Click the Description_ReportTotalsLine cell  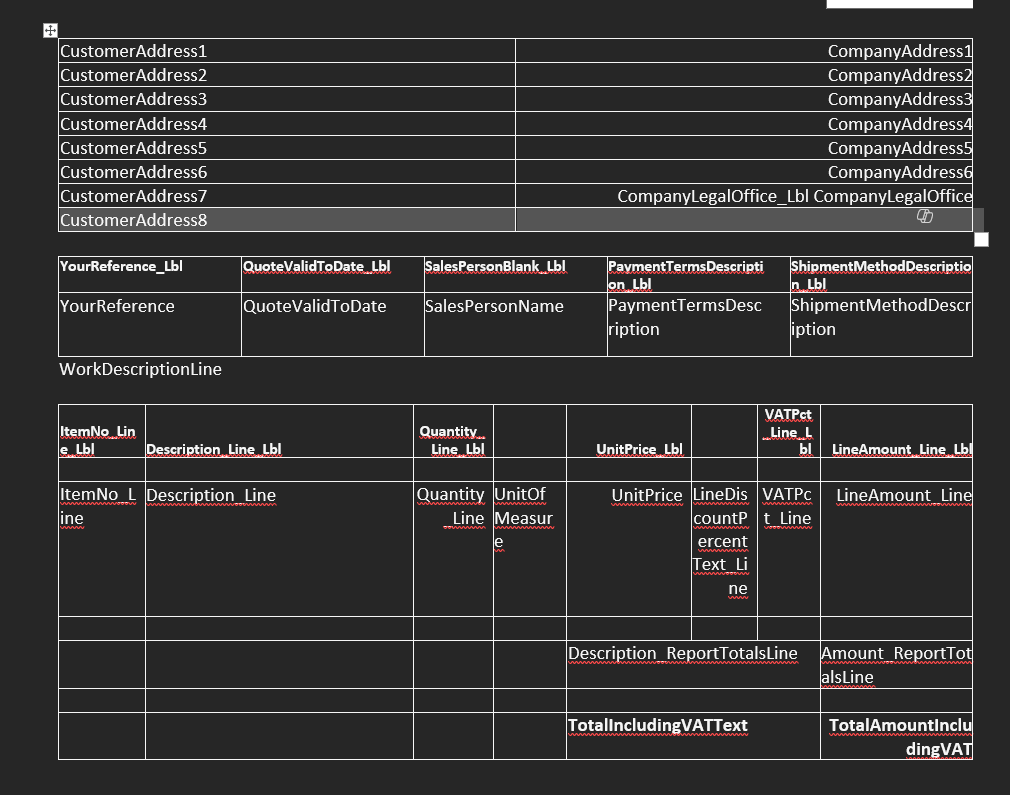(x=683, y=653)
